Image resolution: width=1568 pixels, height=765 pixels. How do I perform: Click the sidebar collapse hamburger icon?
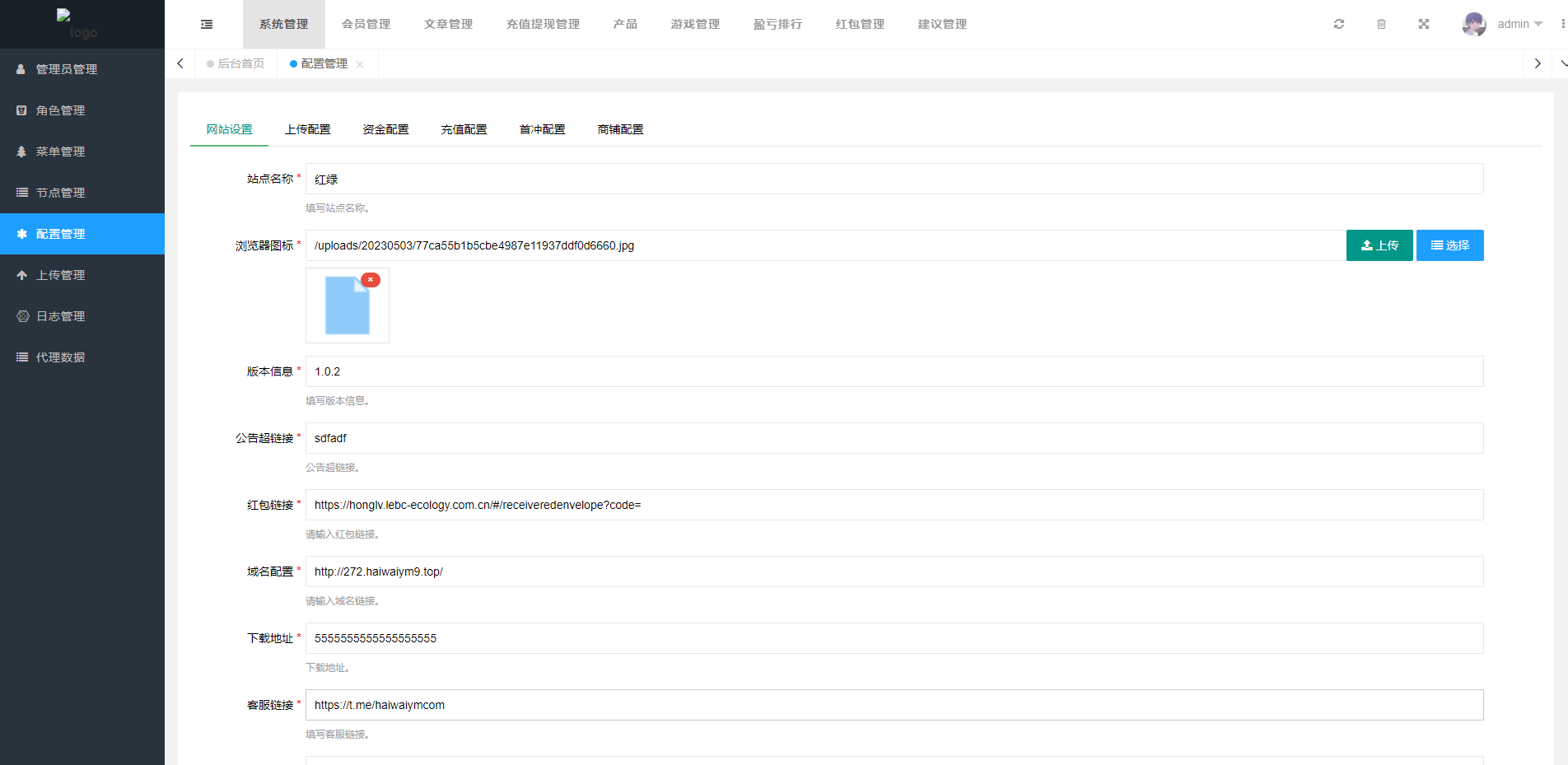[x=207, y=25]
